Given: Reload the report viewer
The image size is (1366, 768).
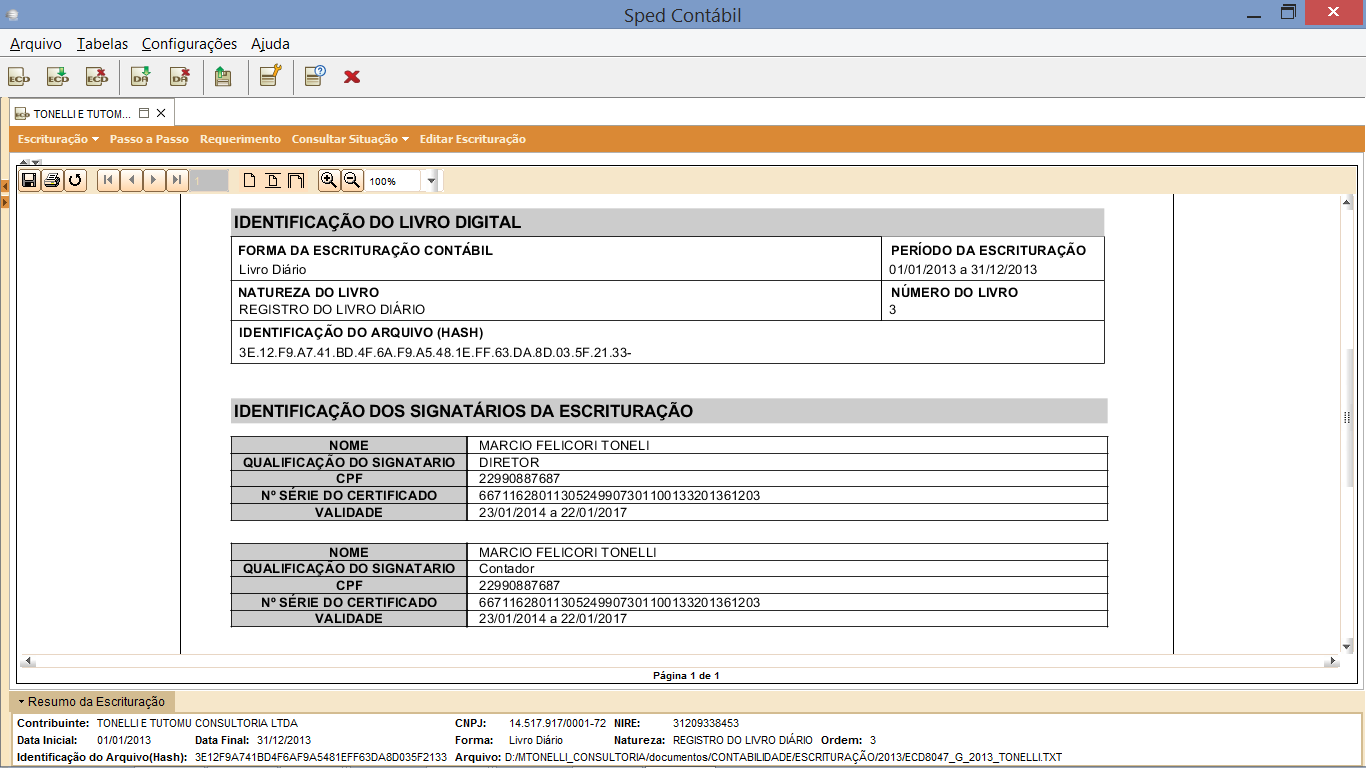Looking at the screenshot, I should (x=75, y=180).
